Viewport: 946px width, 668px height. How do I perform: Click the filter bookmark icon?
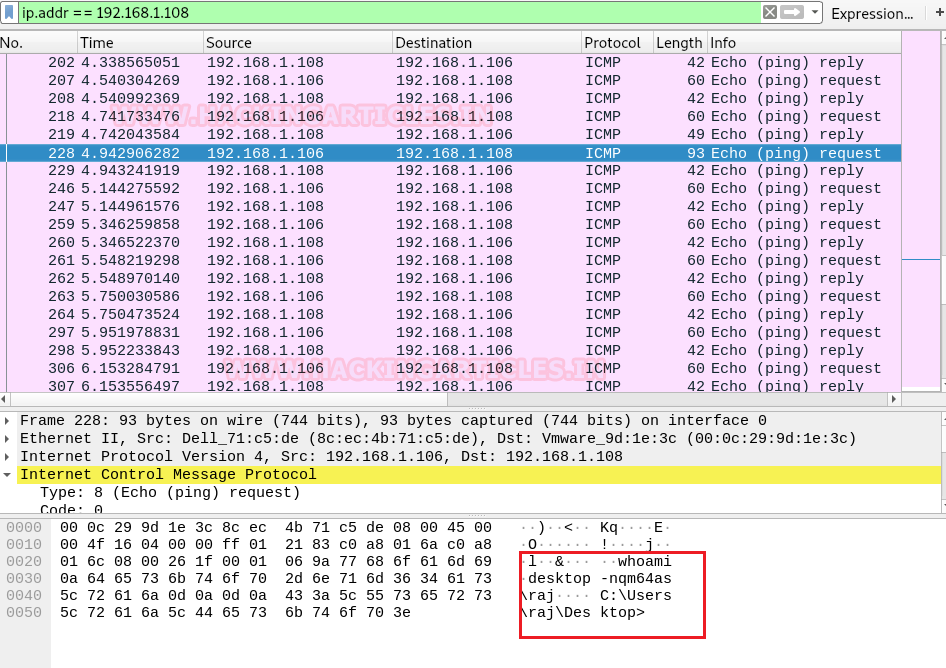[10, 13]
